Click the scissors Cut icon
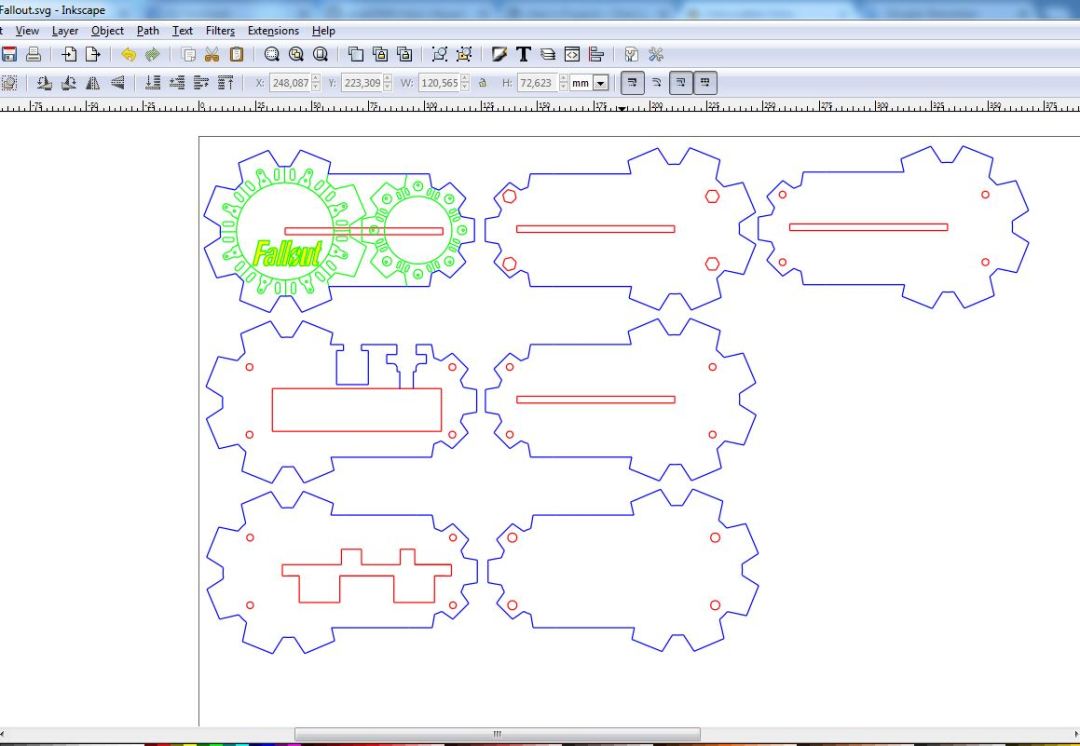This screenshot has height=746, width=1080. click(212, 55)
